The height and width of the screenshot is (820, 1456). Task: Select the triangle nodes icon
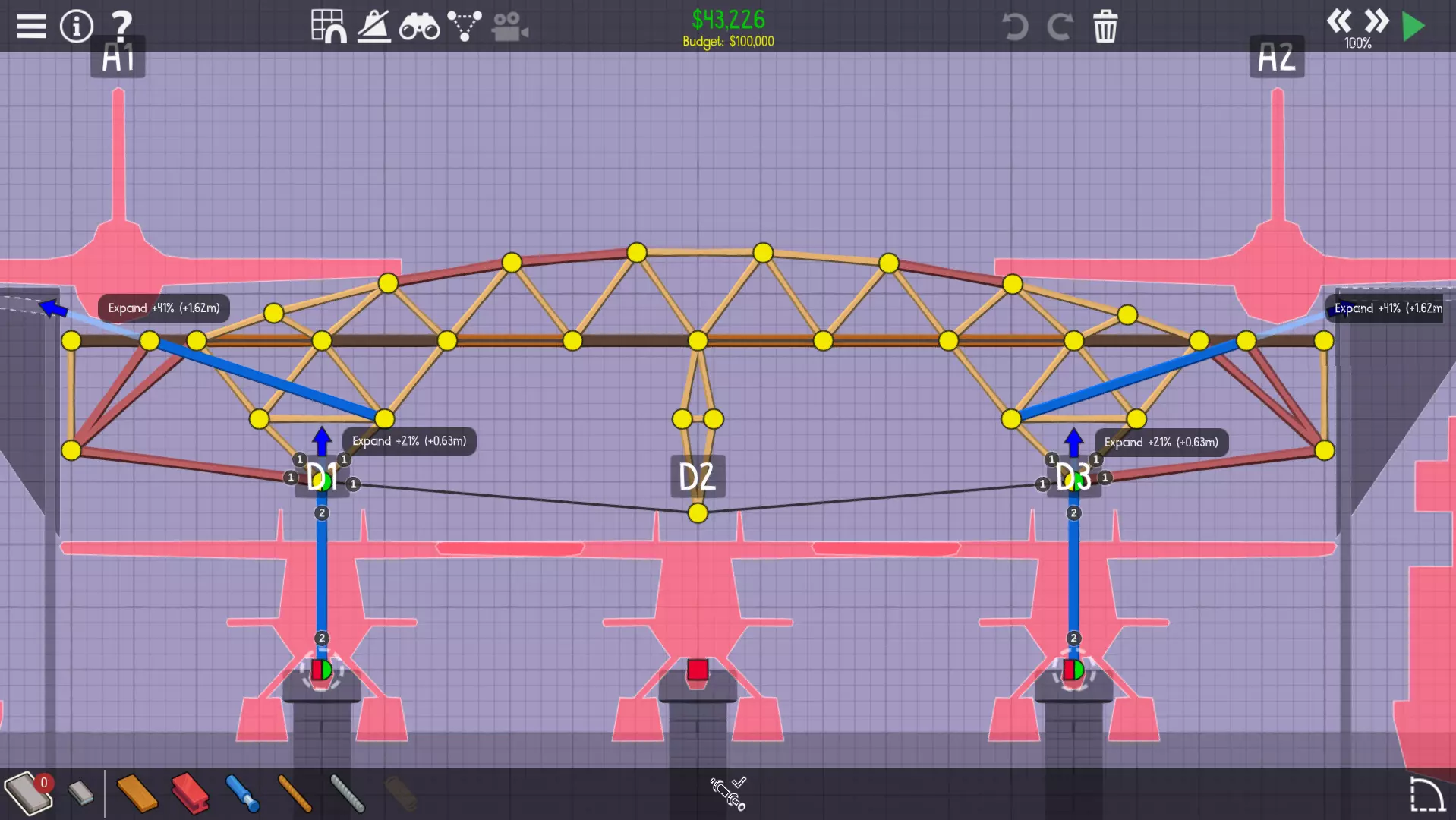point(464,26)
